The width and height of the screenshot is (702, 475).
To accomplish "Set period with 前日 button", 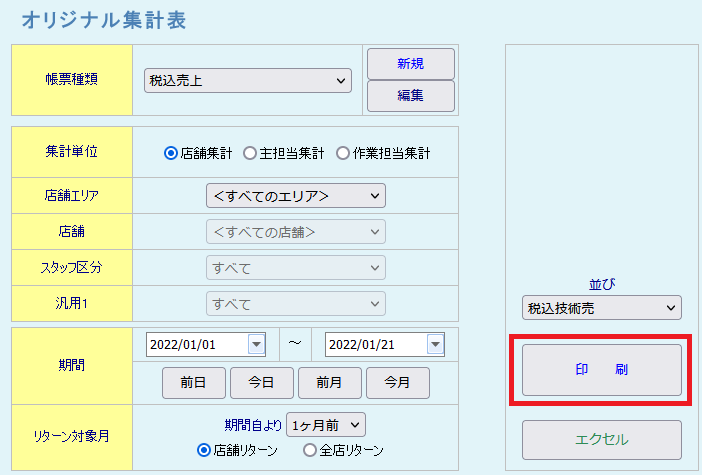I will pyautogui.click(x=194, y=383).
